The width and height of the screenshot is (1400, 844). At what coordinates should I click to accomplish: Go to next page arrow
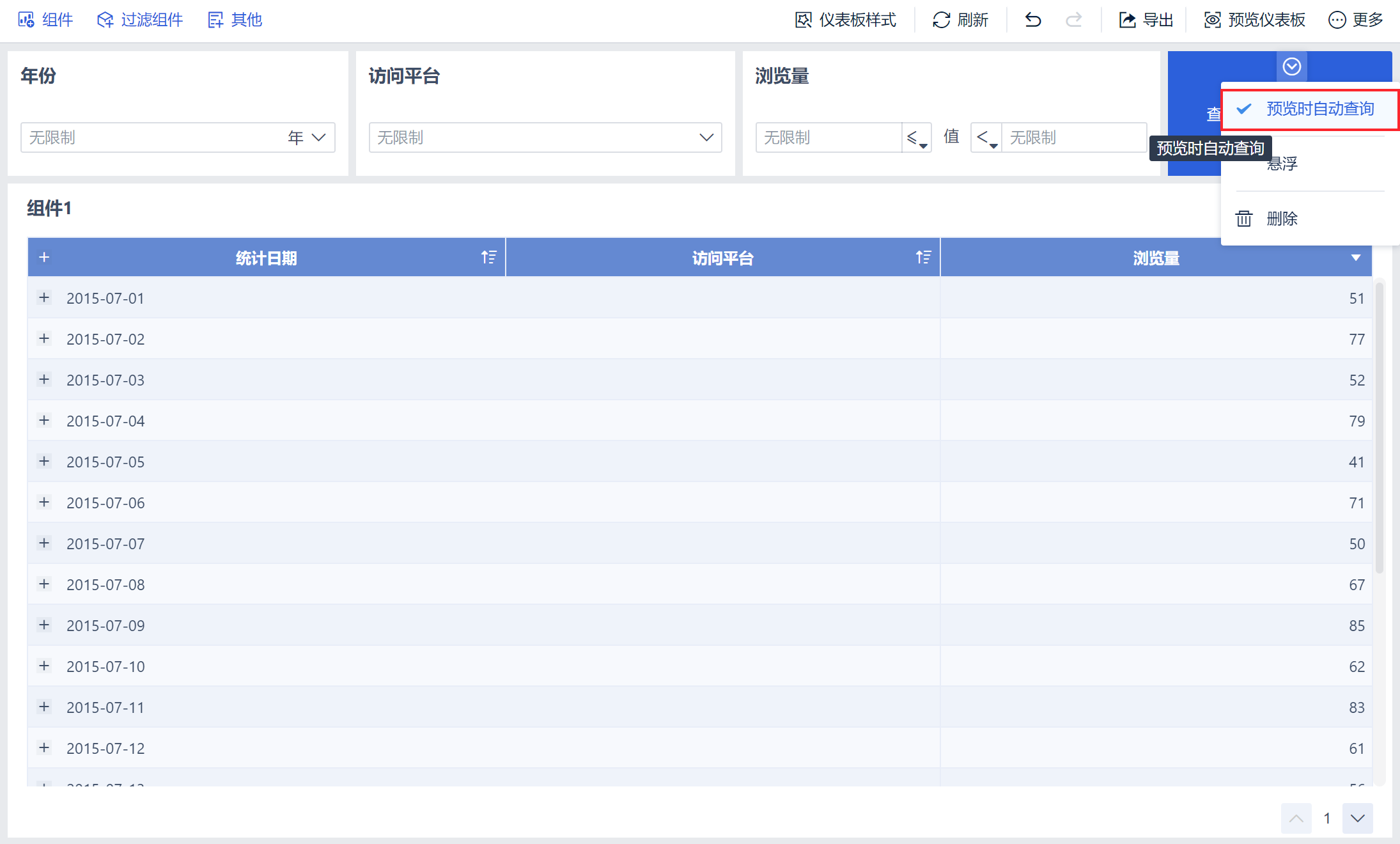[1358, 818]
